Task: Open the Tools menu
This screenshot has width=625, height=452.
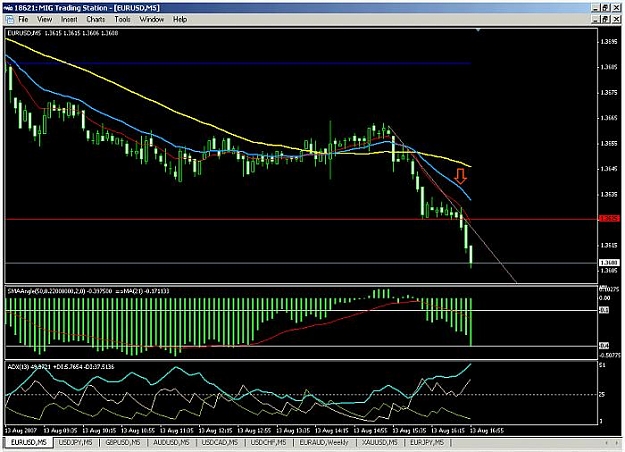Action: 122,19
